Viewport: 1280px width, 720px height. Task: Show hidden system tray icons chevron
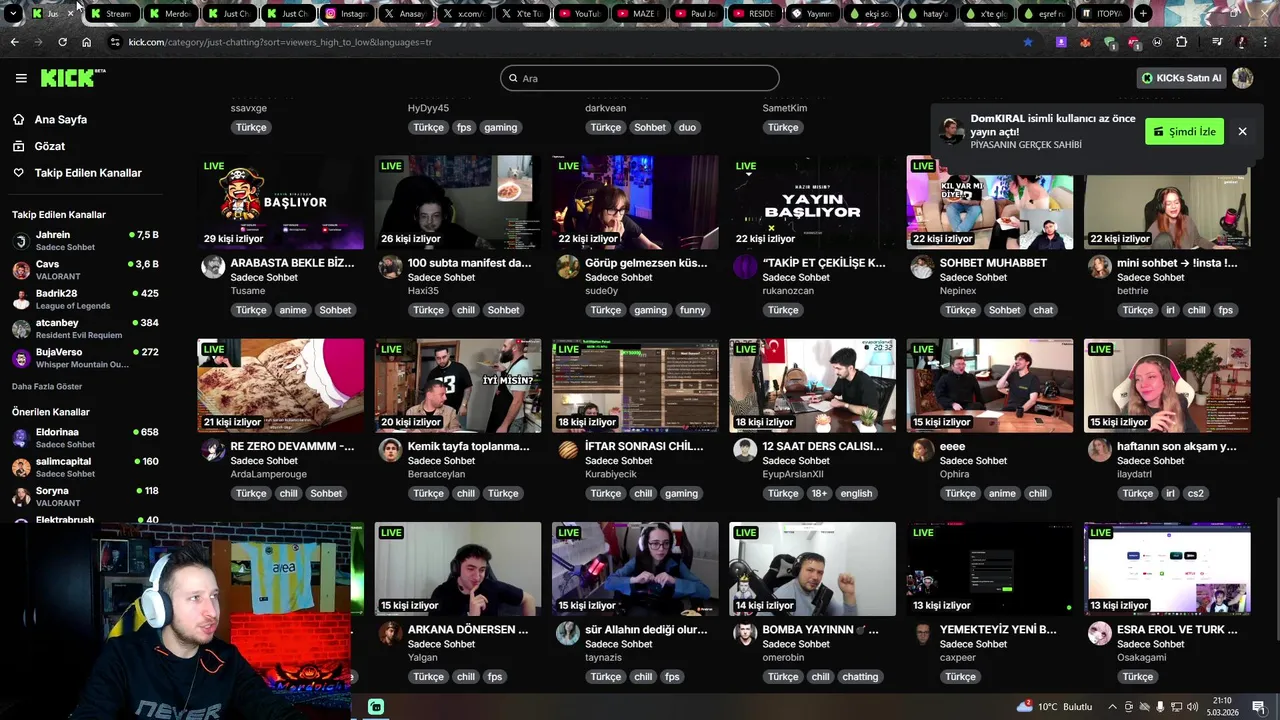pyautogui.click(x=1112, y=707)
